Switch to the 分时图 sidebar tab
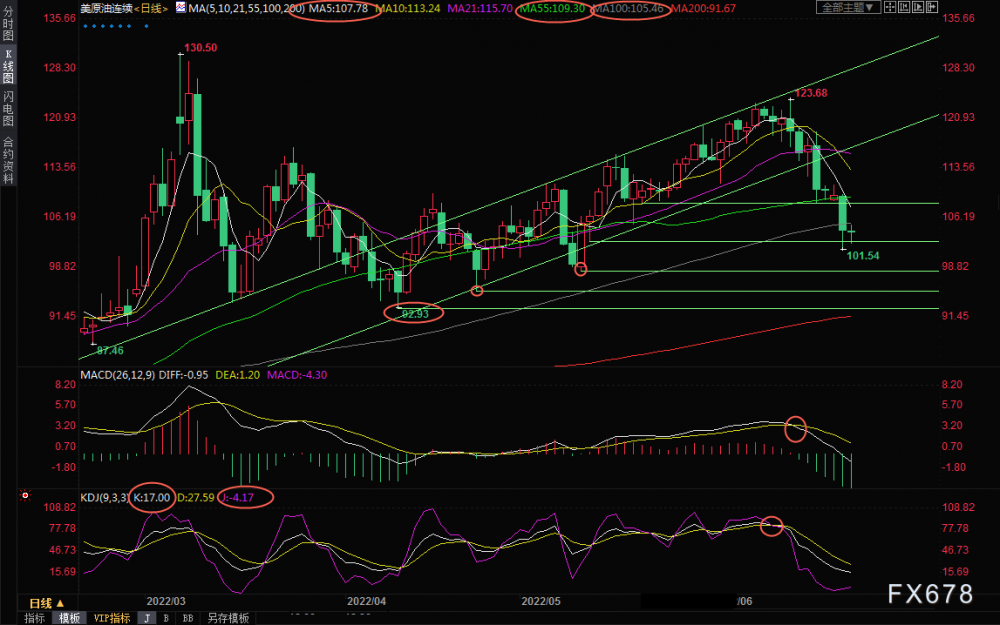The width and height of the screenshot is (1000, 625). [8, 24]
